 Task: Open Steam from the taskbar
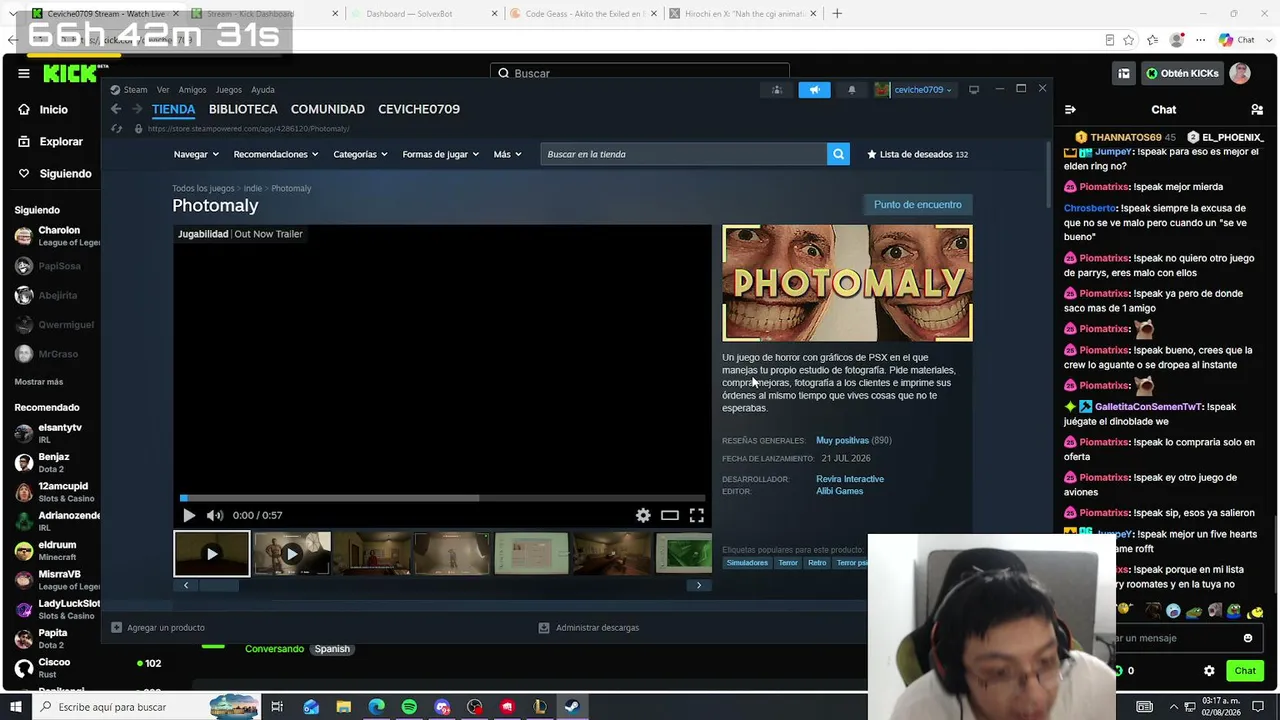click(571, 707)
